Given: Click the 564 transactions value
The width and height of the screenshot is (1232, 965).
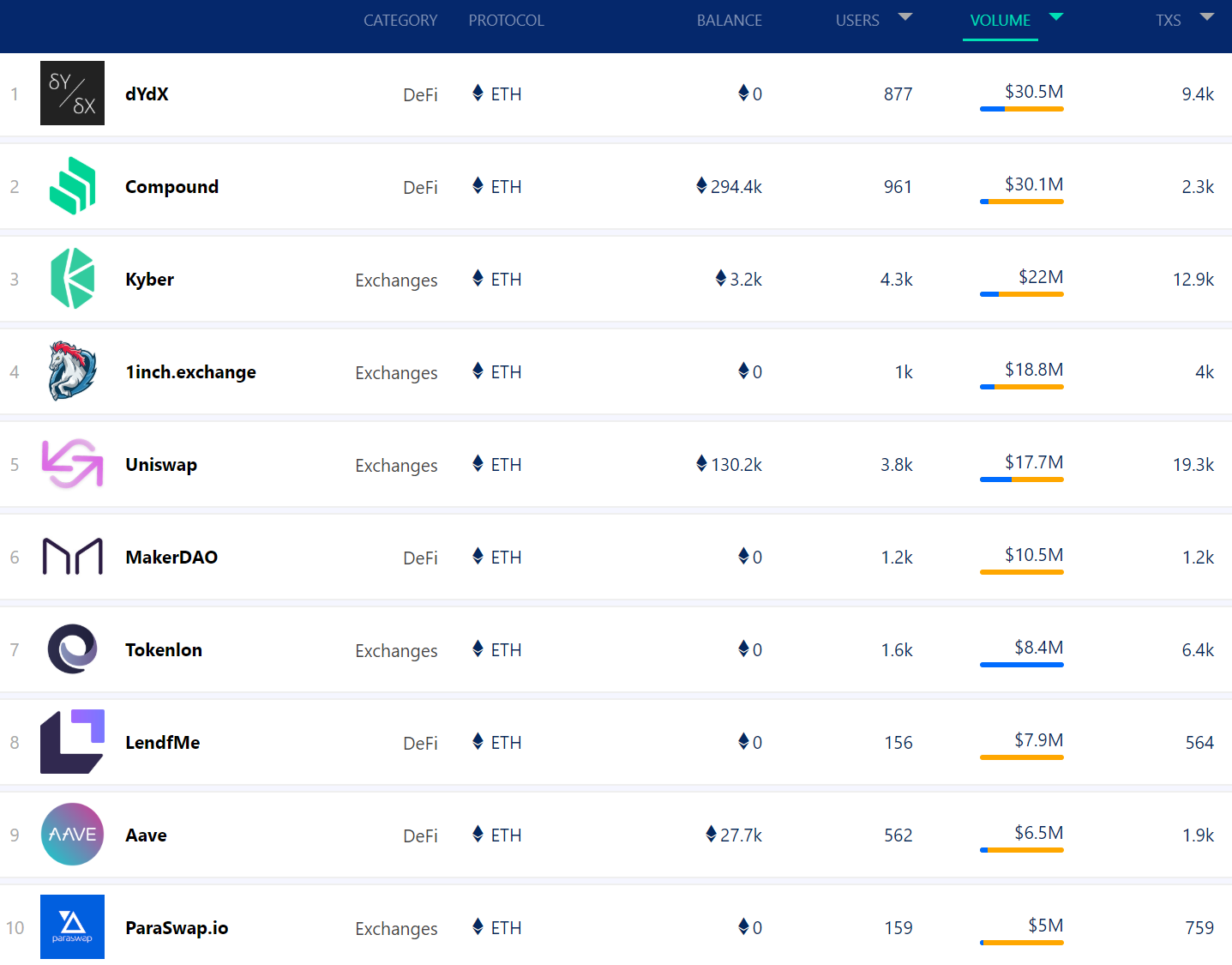Looking at the screenshot, I should (x=1199, y=742).
